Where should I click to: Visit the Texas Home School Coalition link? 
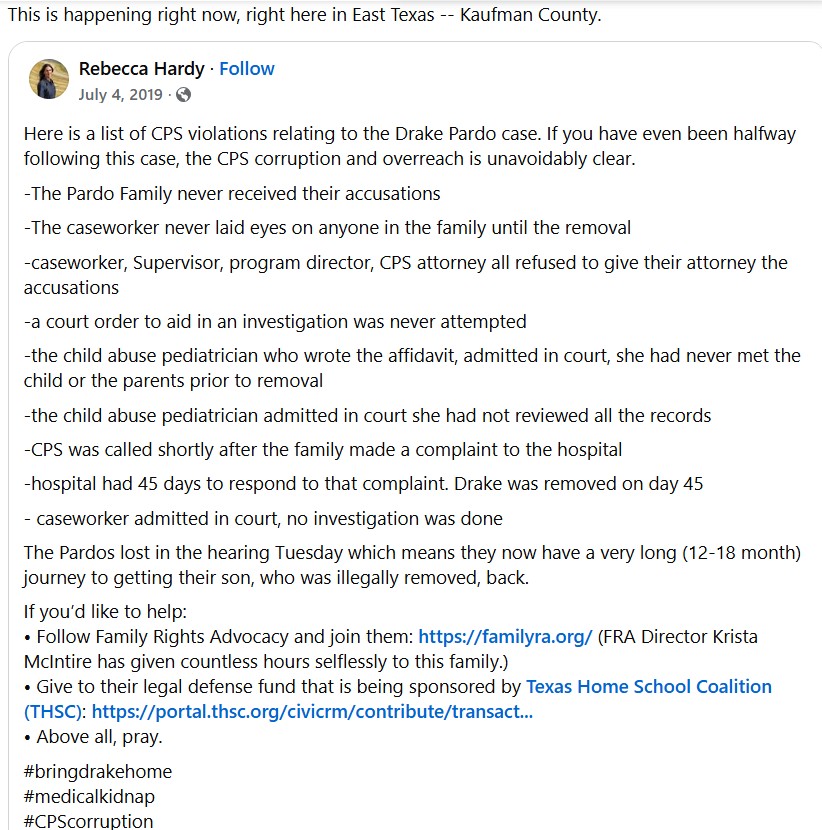point(649,687)
